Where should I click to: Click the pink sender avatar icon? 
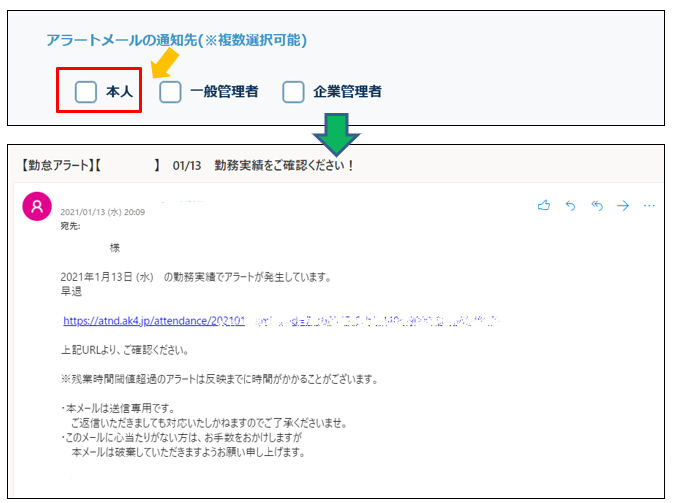click(x=37, y=206)
